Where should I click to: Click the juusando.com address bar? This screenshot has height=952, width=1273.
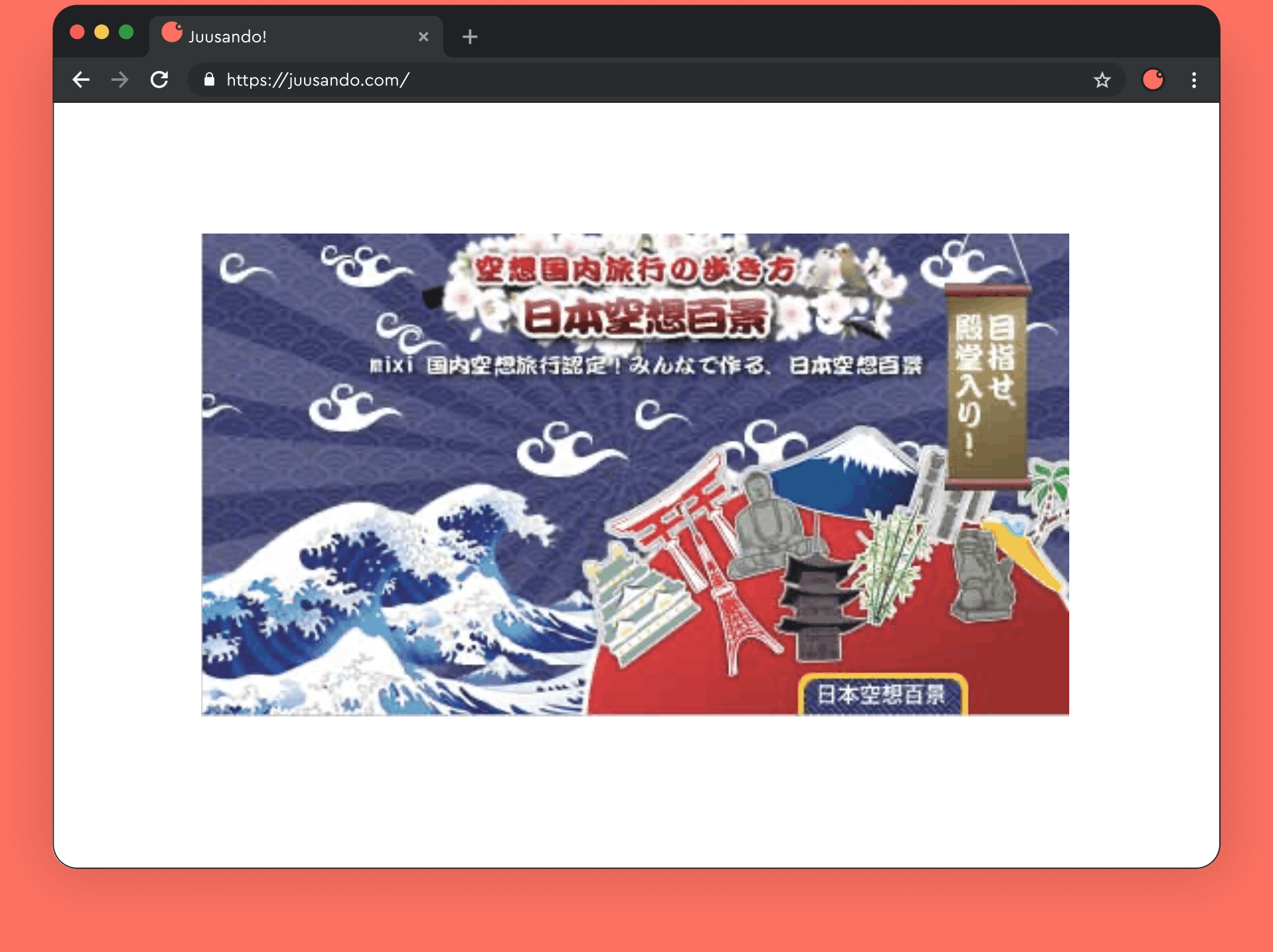click(x=597, y=80)
